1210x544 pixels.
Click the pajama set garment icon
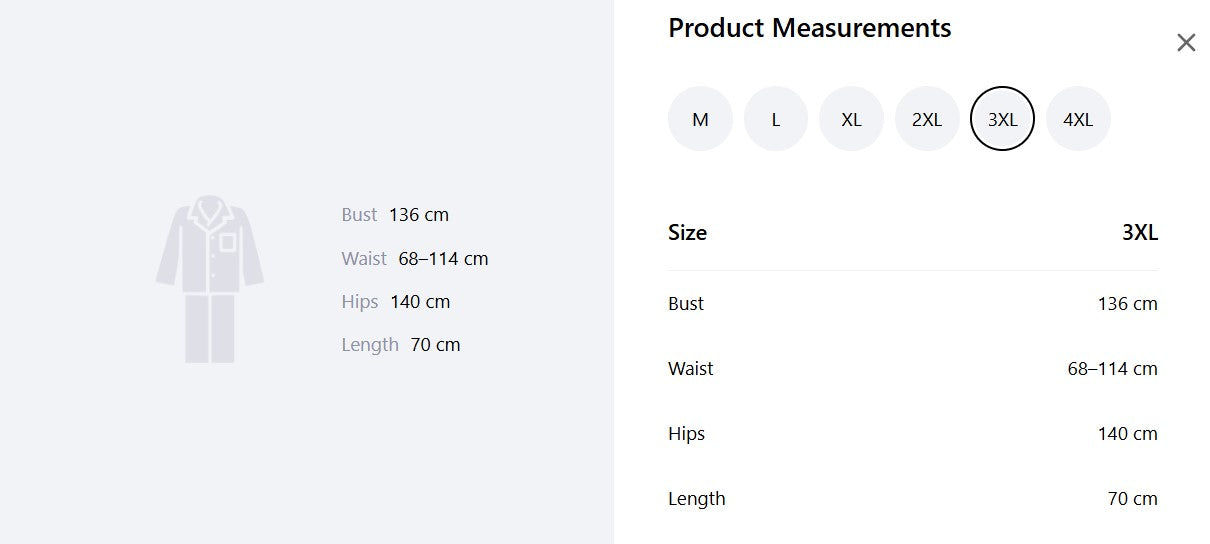coord(210,279)
